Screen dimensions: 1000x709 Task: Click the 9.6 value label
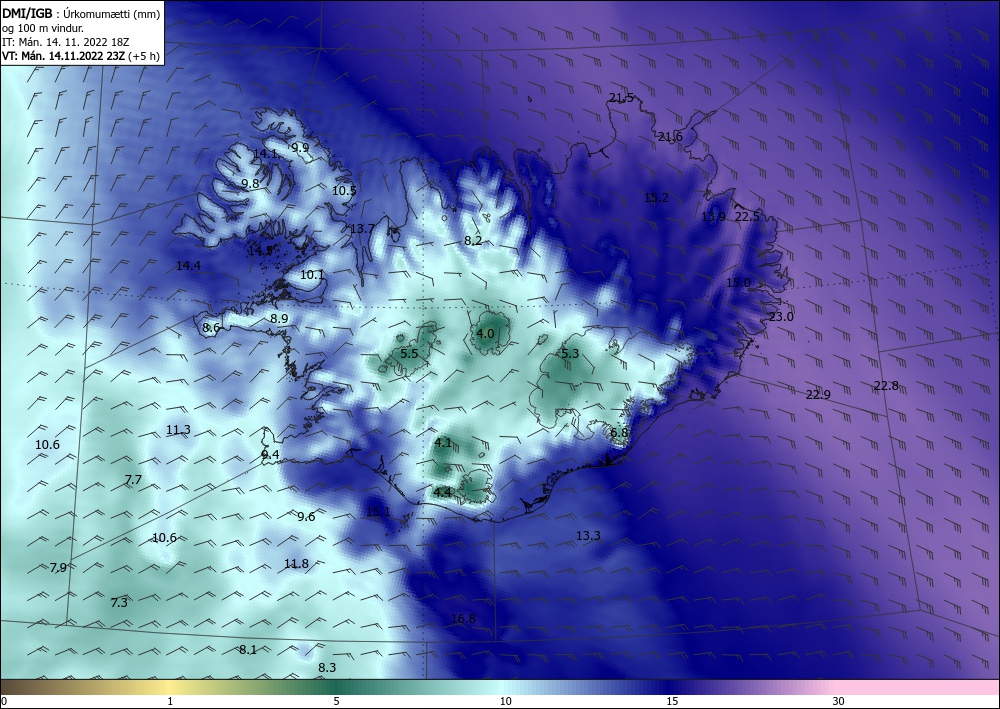[306, 516]
